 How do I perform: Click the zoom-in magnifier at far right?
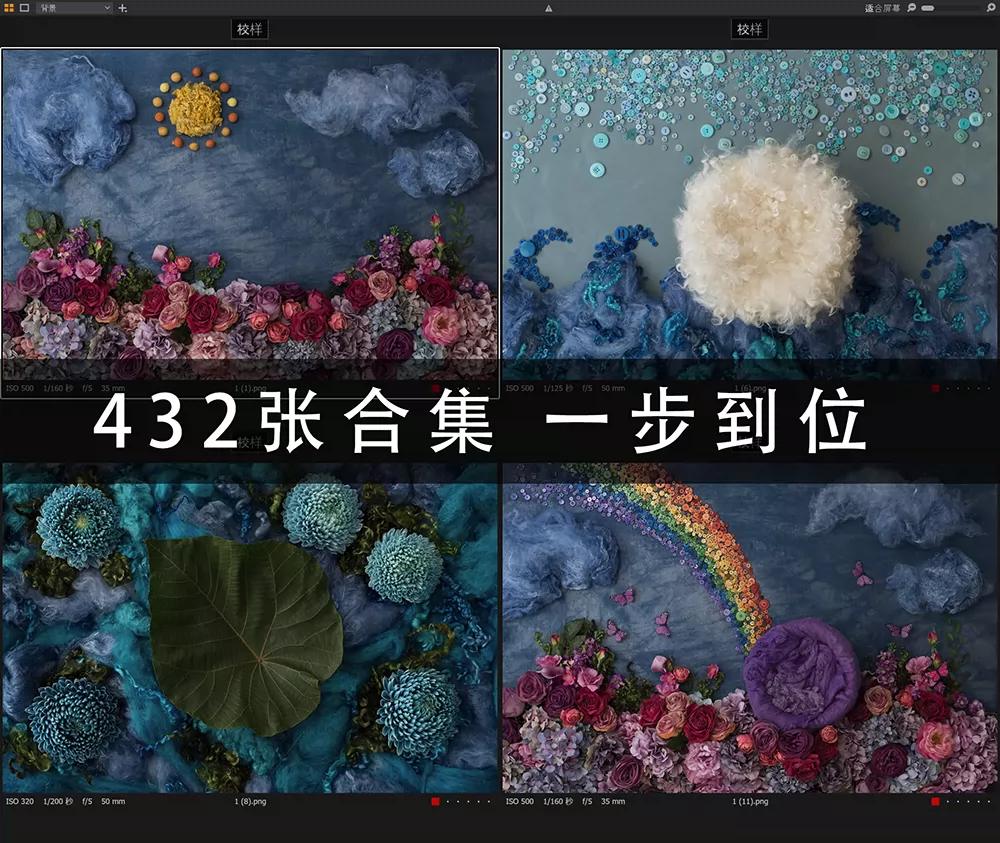tap(992, 8)
